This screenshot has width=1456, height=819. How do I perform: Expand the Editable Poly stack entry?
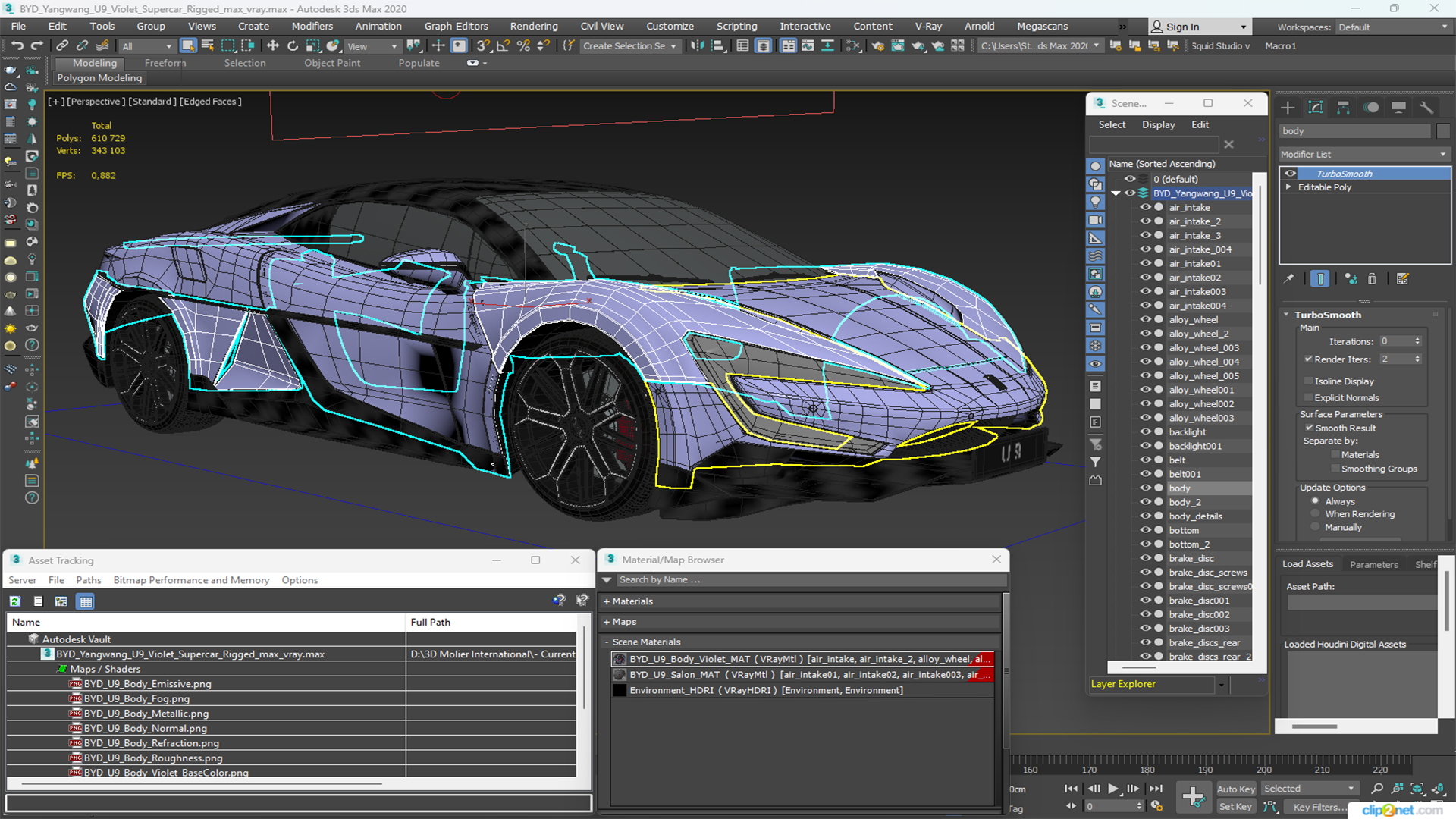(1288, 187)
